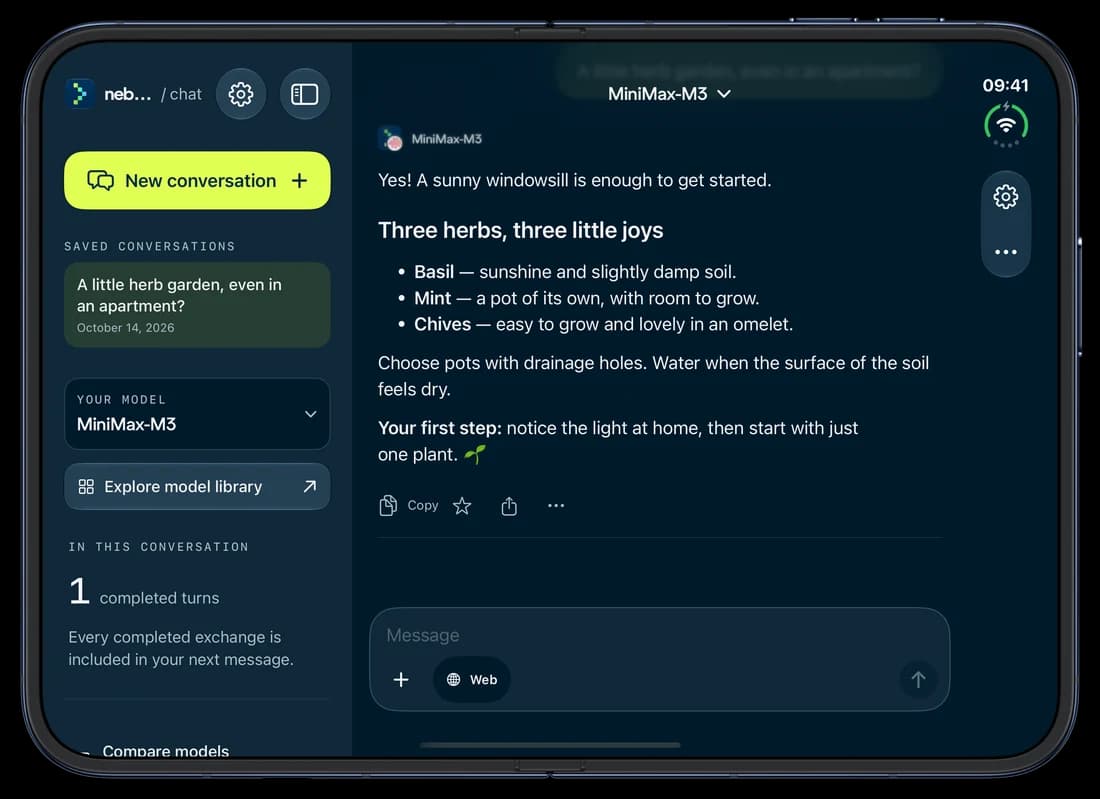Screen dimensions: 1100x799
Task: Focus the Message input field
Action: (x=659, y=635)
